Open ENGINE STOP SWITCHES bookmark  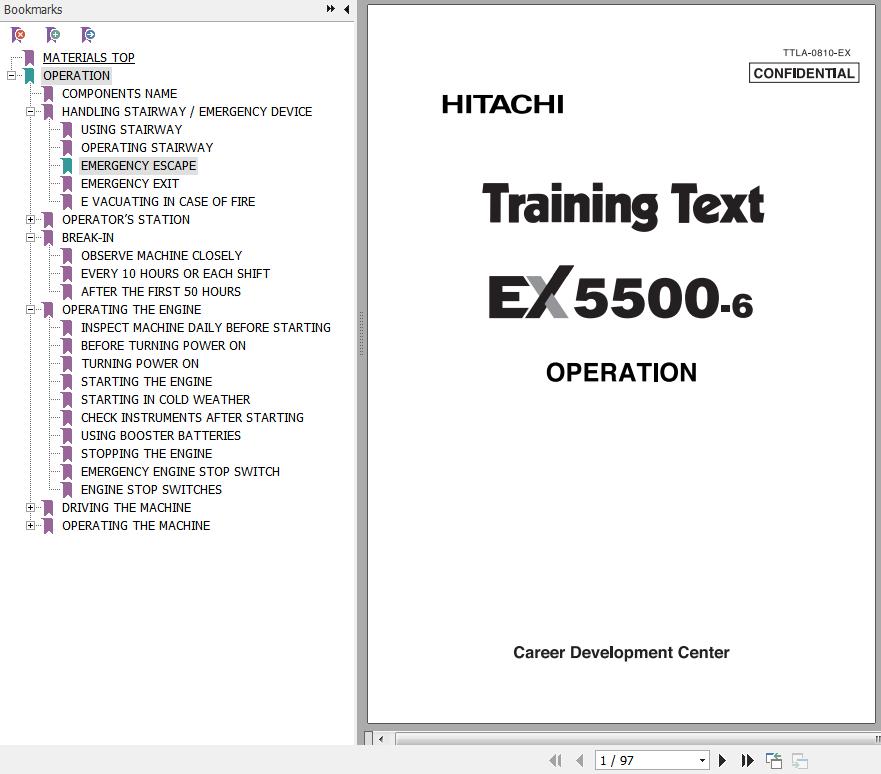pos(151,489)
